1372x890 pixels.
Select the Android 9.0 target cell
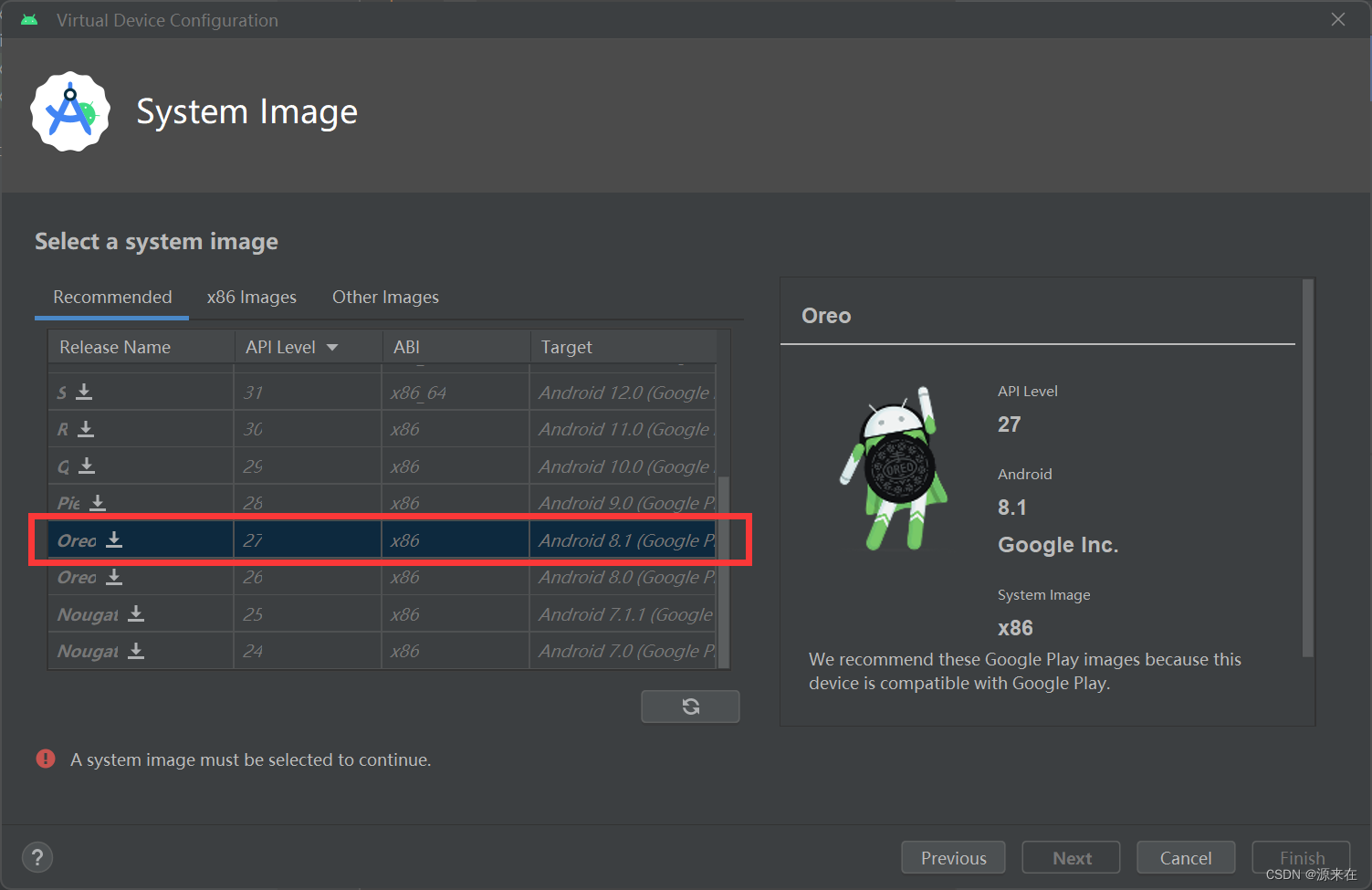623,503
